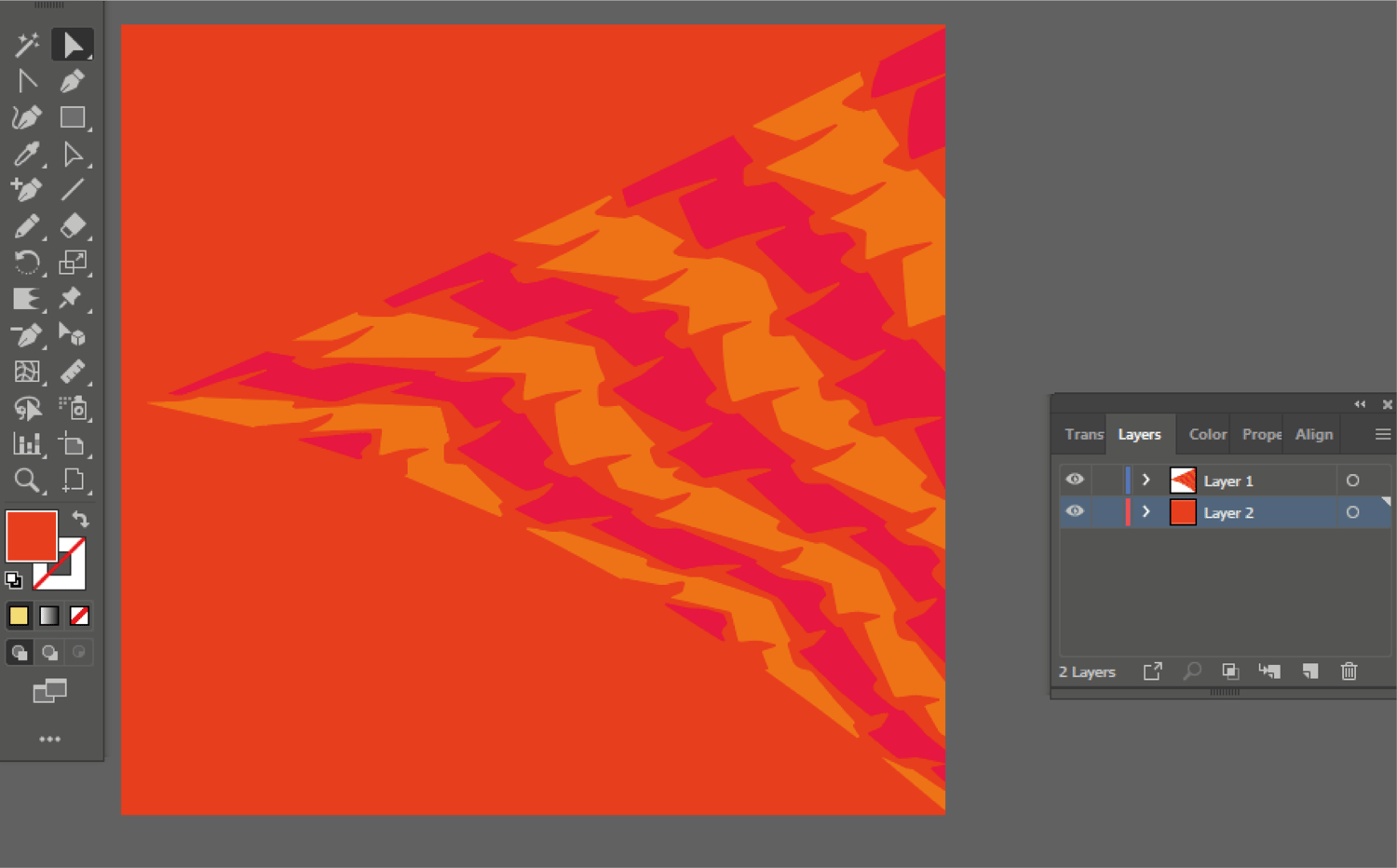
Task: Select the Magic Wand tool
Action: click(x=27, y=44)
